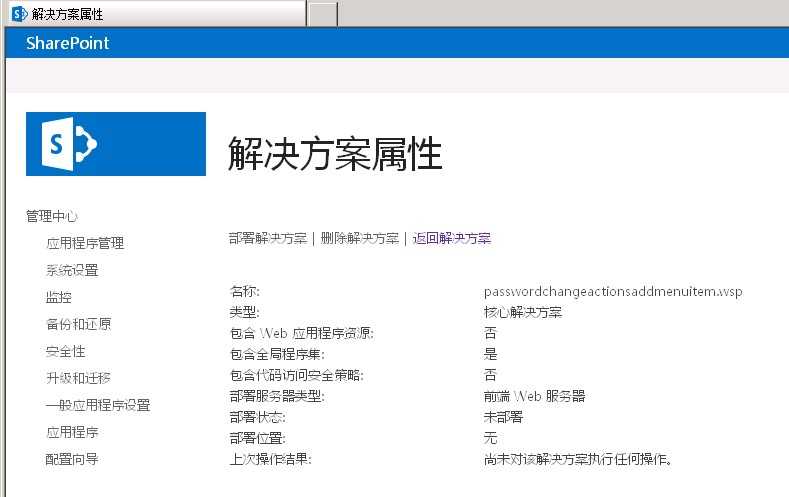The width and height of the screenshot is (789, 497).
Task: Click 尚未对该解决方案执行任何操作 result text
Action: [576, 459]
